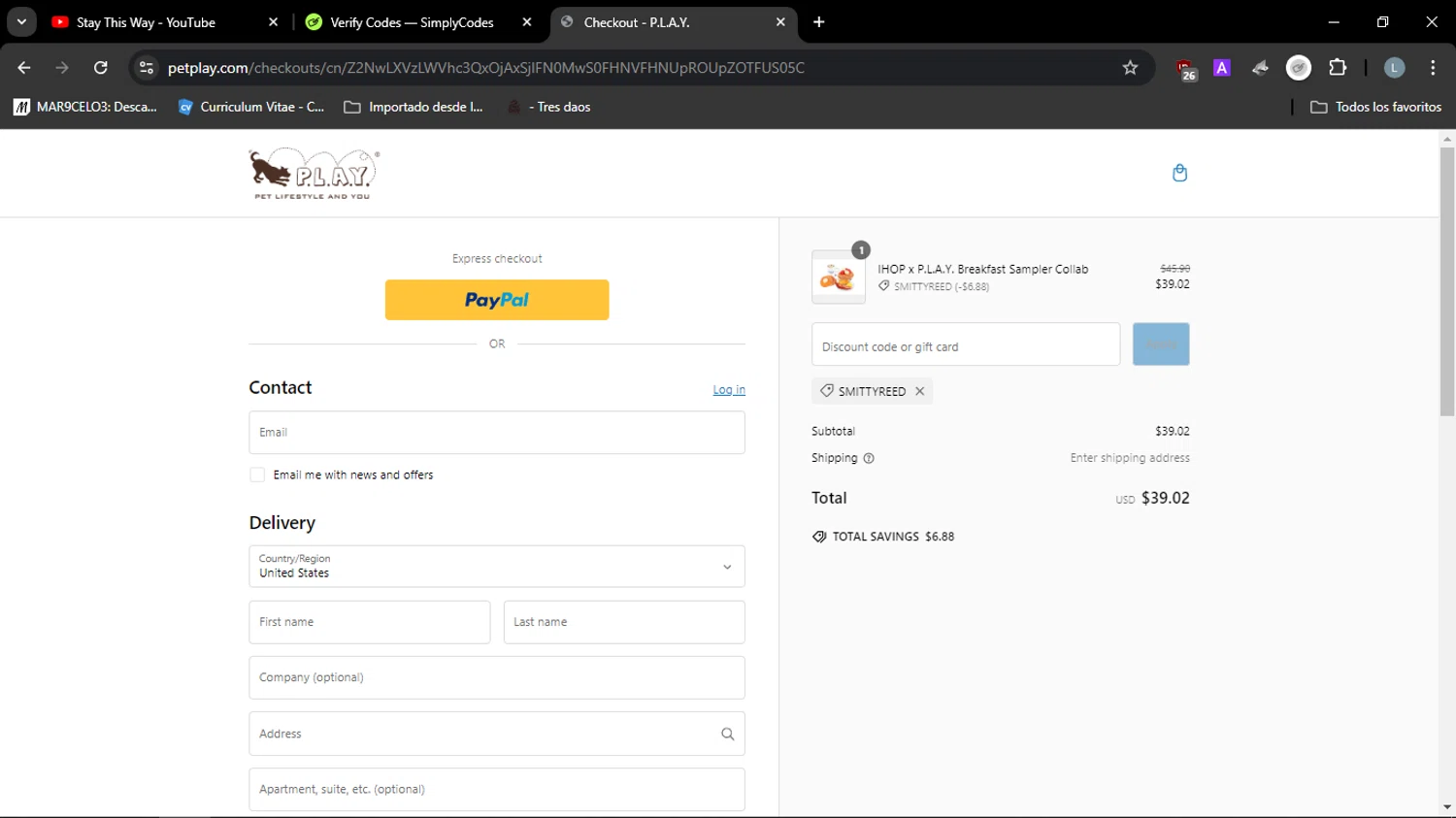Bookmark this page with the star icon
Viewport: 1456px width, 818px height.
coord(1130,68)
